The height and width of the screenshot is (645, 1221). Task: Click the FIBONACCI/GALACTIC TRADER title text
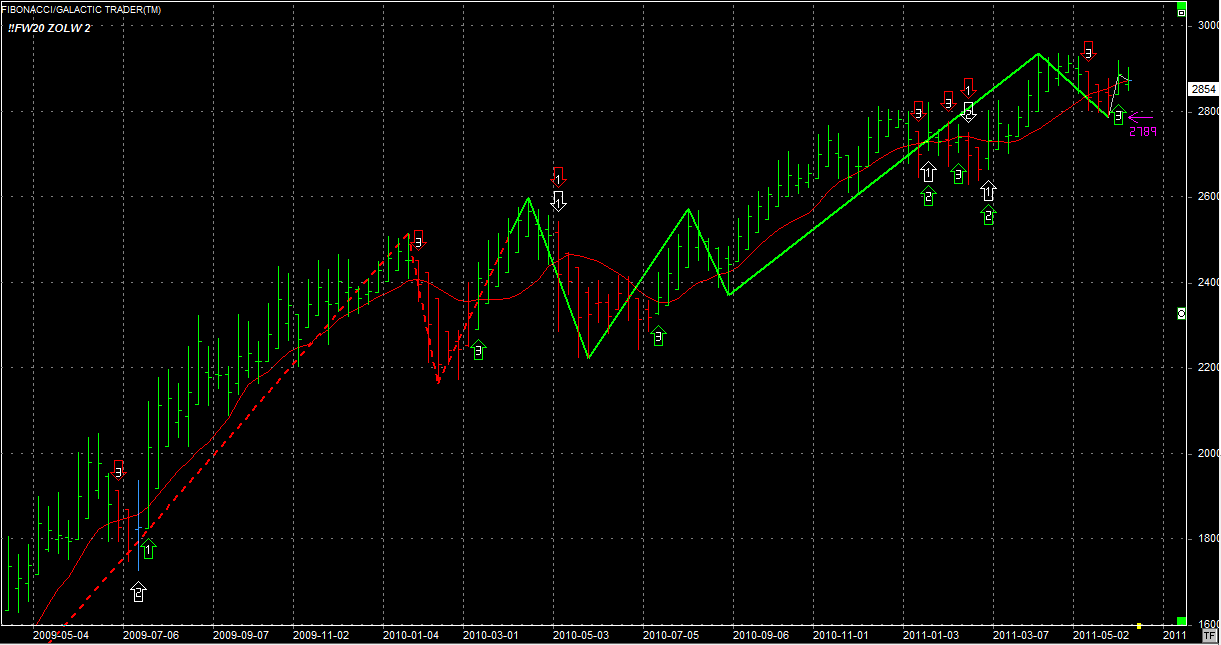(80, 9)
